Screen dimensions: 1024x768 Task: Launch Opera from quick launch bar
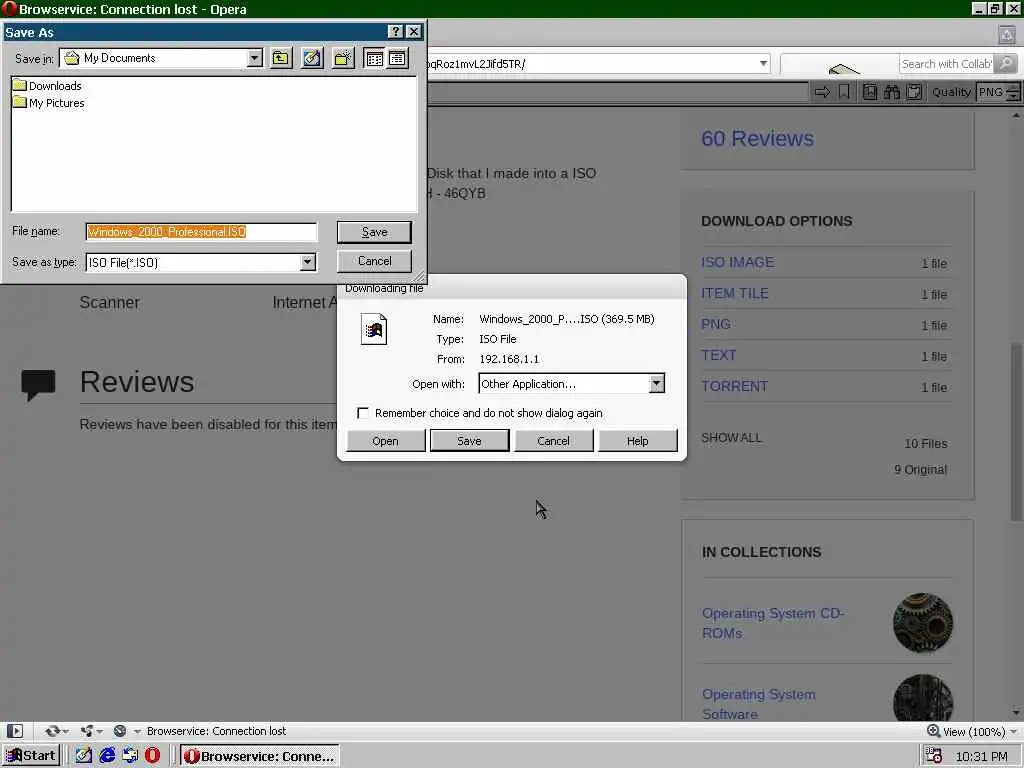[152, 756]
